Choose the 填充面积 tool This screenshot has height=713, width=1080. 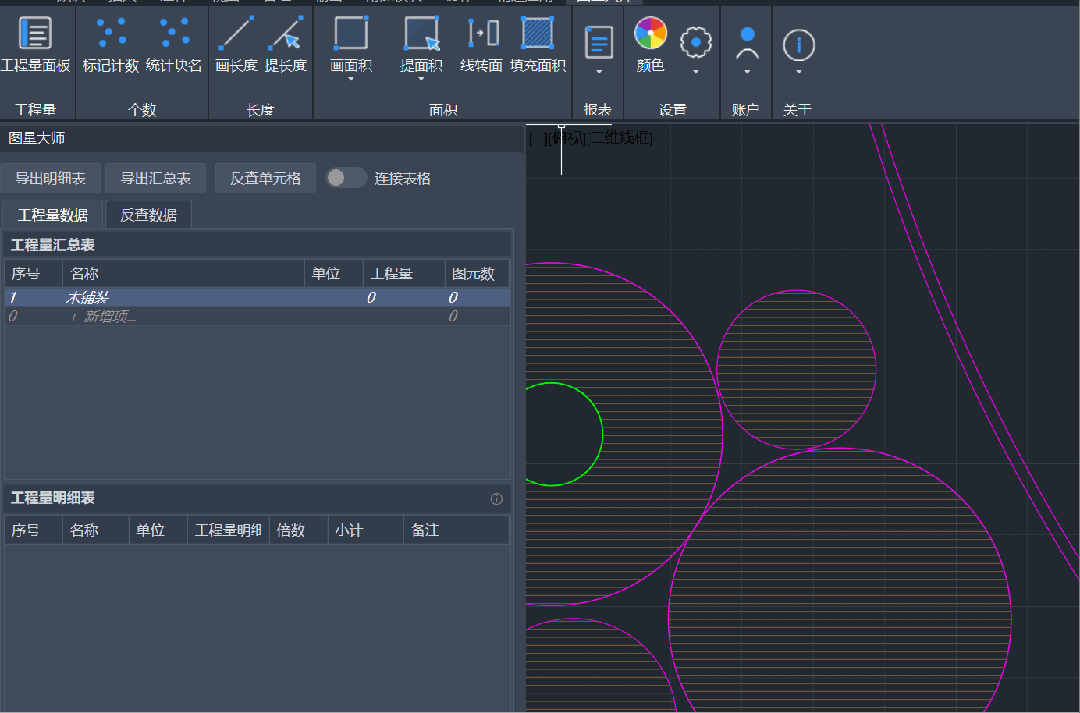[x=538, y=44]
